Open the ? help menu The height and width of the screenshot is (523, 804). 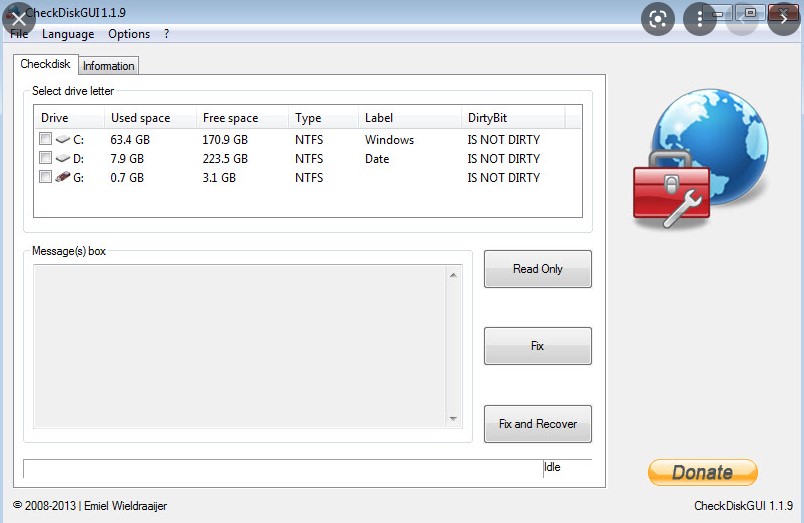[167, 34]
